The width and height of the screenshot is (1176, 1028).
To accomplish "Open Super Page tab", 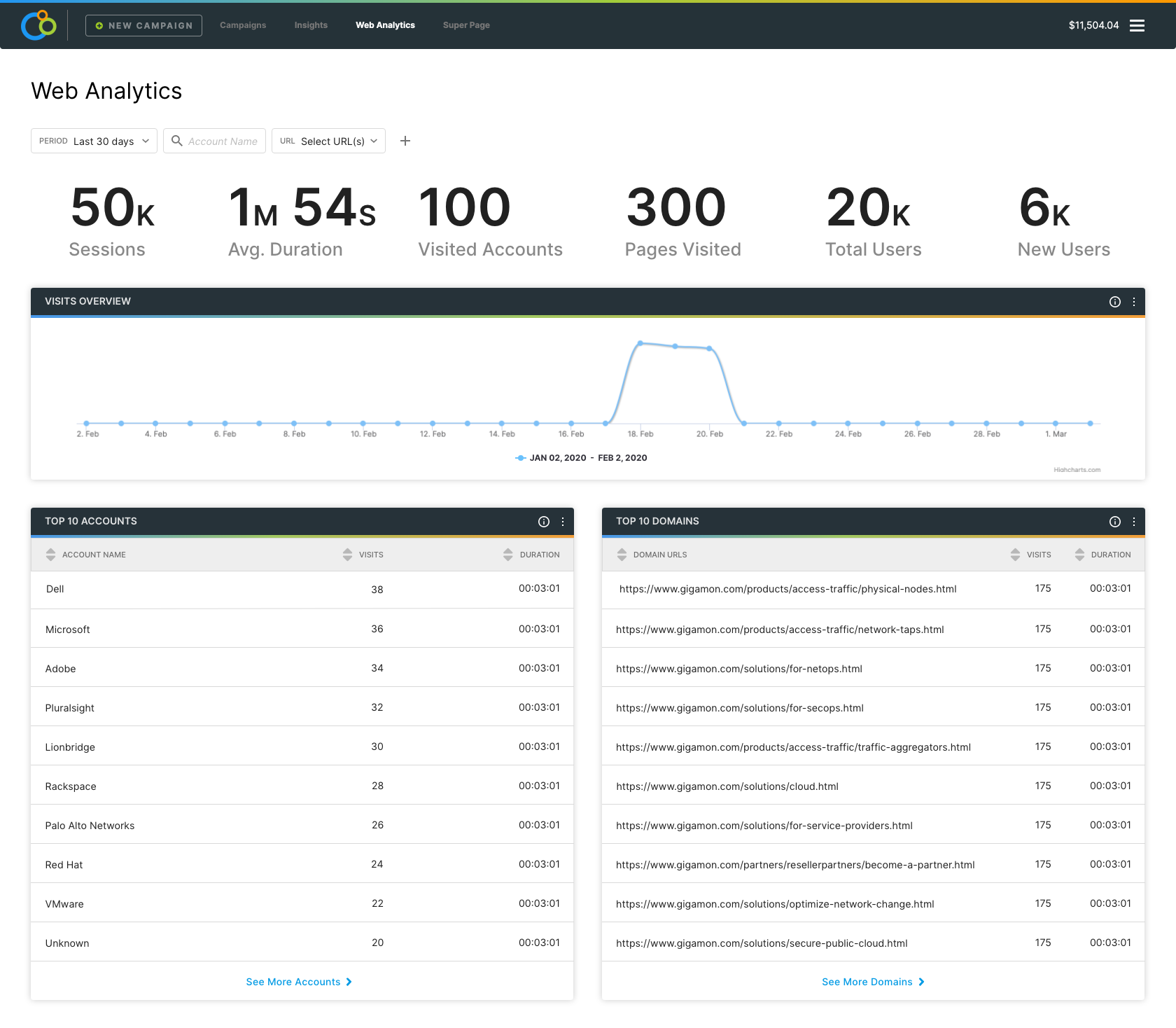I will [x=466, y=25].
